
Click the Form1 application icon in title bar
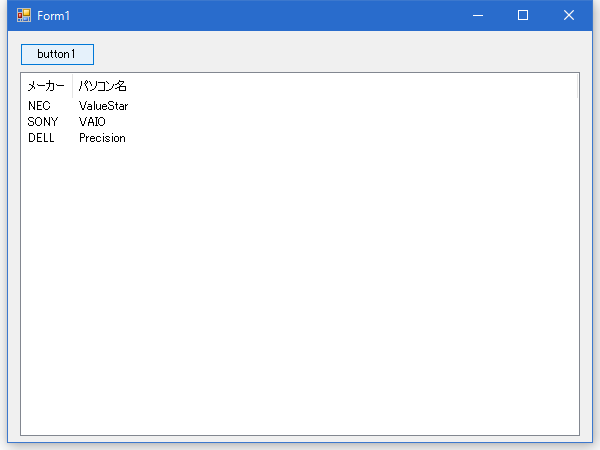24,15
